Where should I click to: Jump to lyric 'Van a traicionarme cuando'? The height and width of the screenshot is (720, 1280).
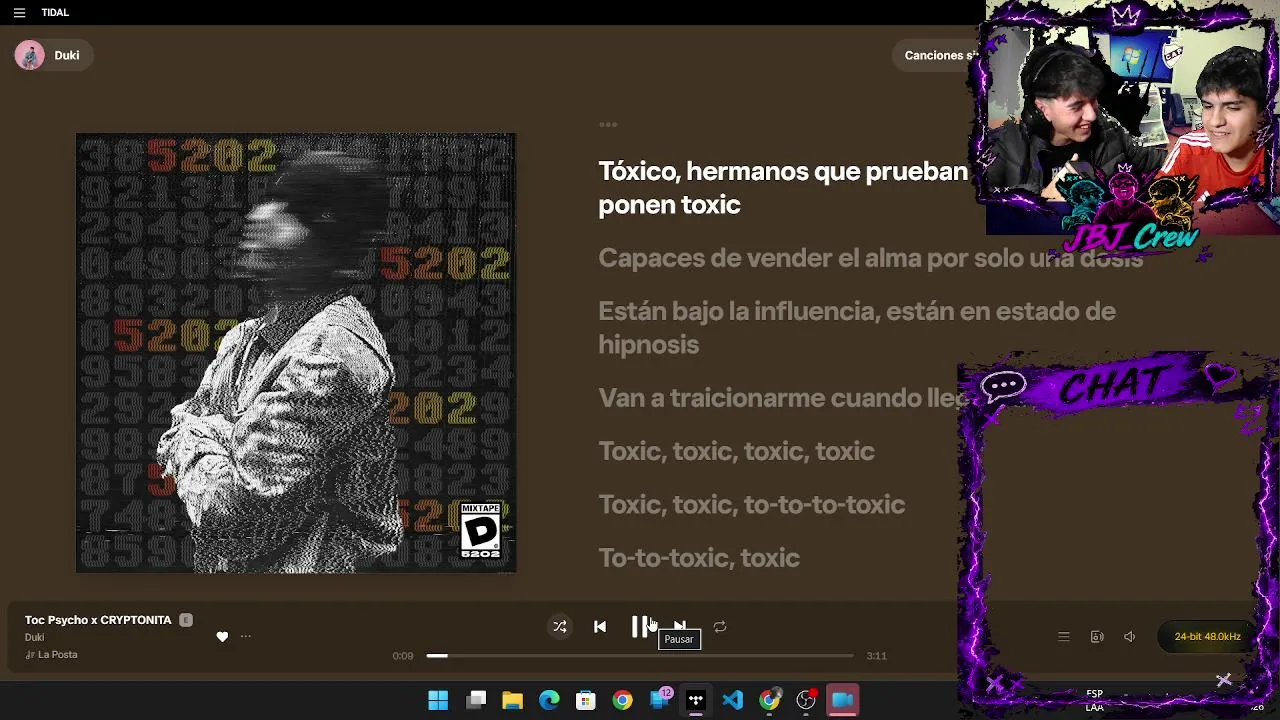click(783, 398)
